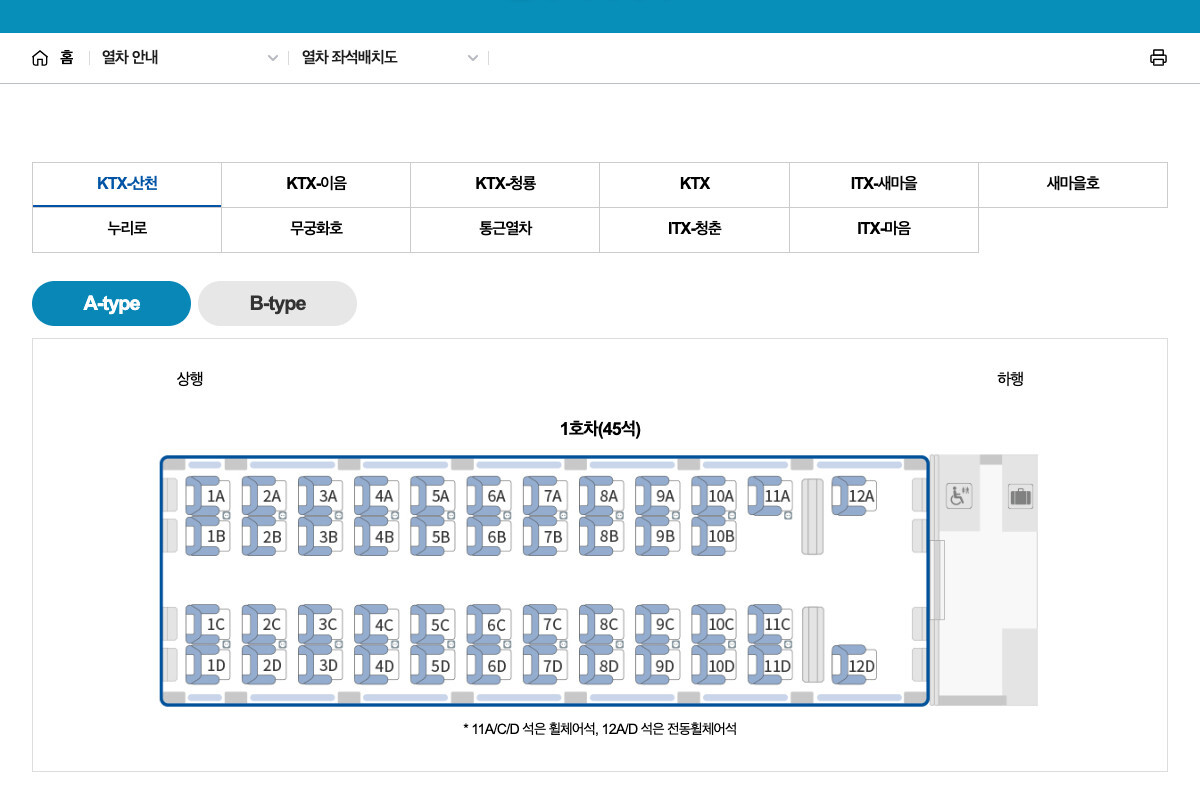The width and height of the screenshot is (1200, 800).
Task: Select seat 6A icon
Action: (x=489, y=495)
